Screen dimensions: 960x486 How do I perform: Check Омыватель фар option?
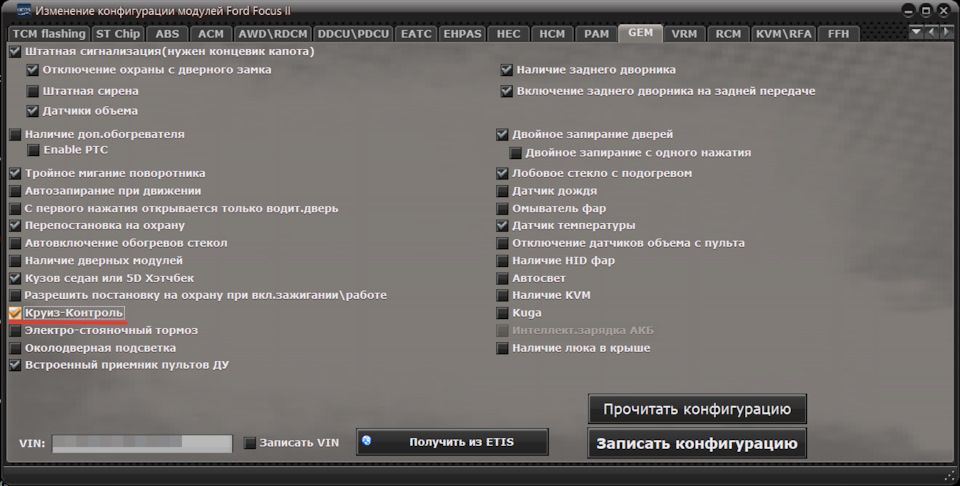[x=502, y=209]
